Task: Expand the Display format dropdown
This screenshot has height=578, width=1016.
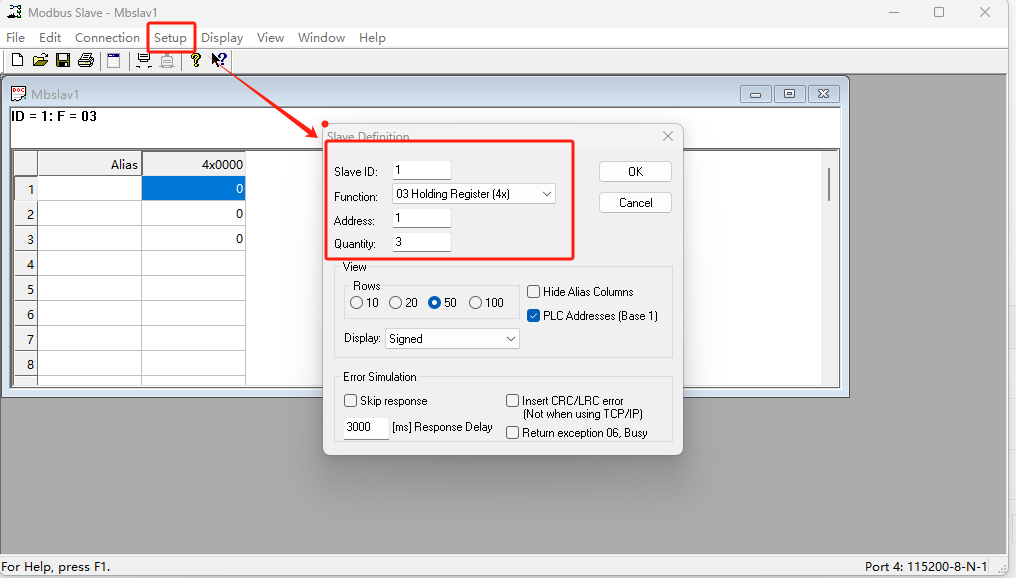Action: click(511, 339)
